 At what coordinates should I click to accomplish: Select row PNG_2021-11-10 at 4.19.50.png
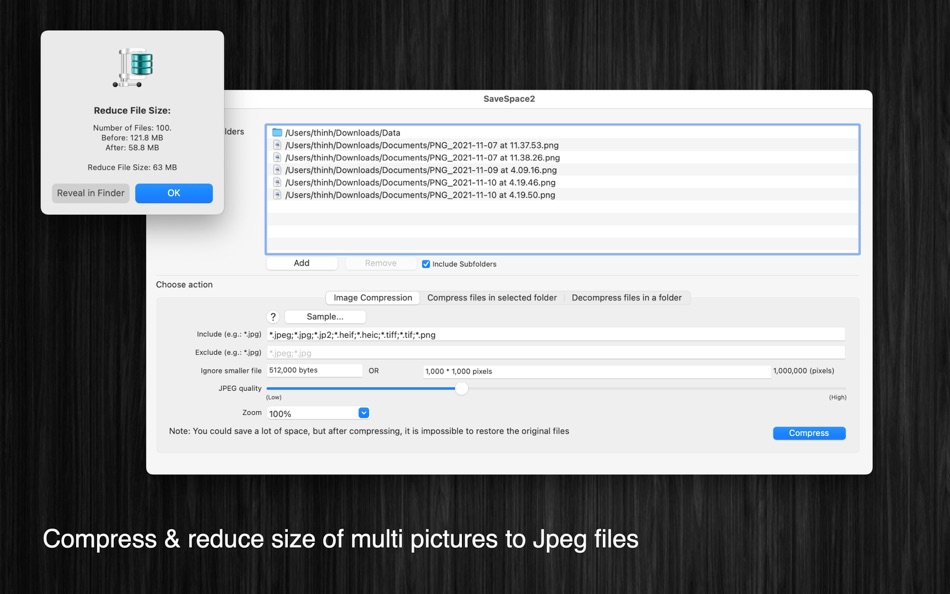pyautogui.click(x=563, y=195)
